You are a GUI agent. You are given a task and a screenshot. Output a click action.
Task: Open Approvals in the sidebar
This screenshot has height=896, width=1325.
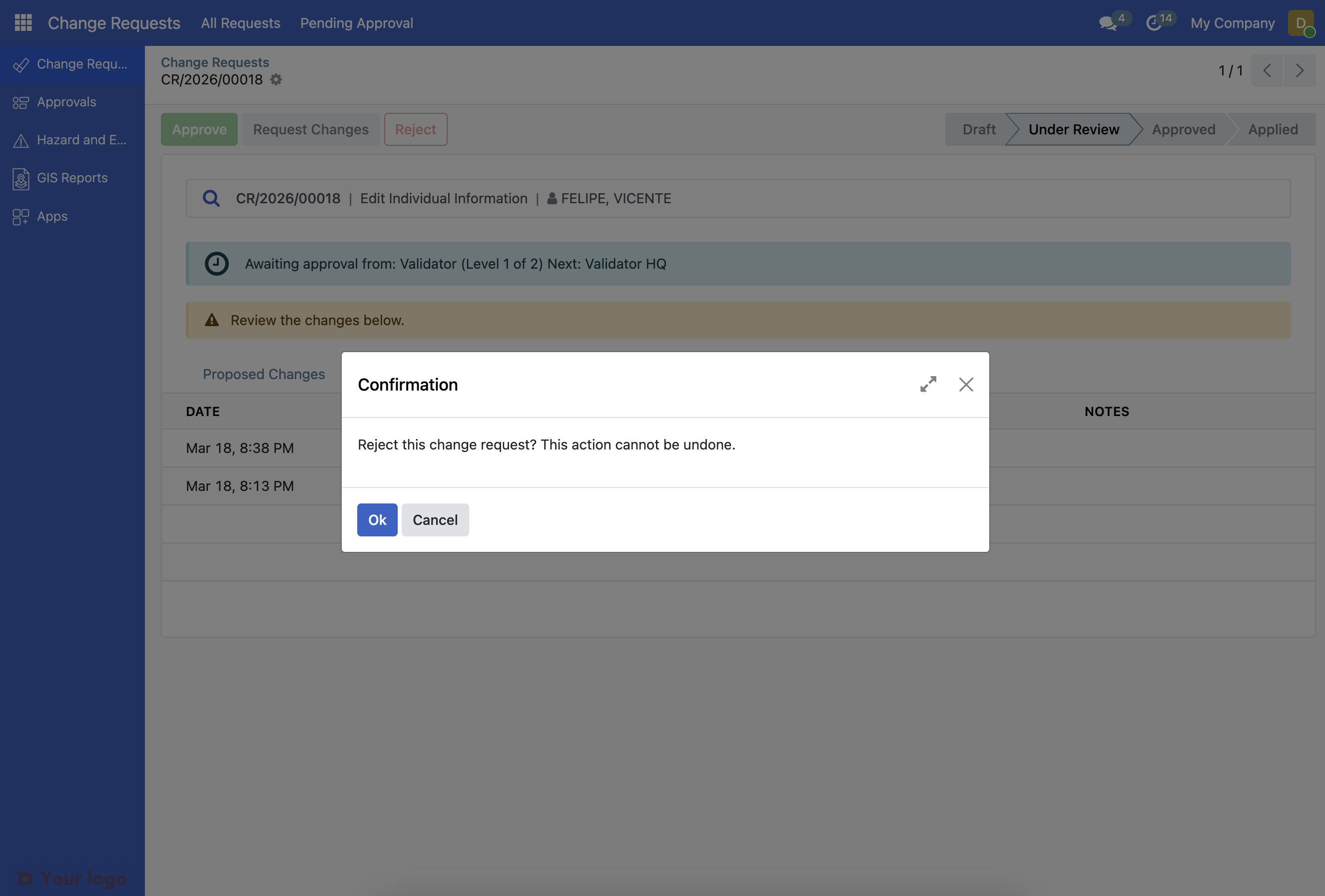point(72,102)
